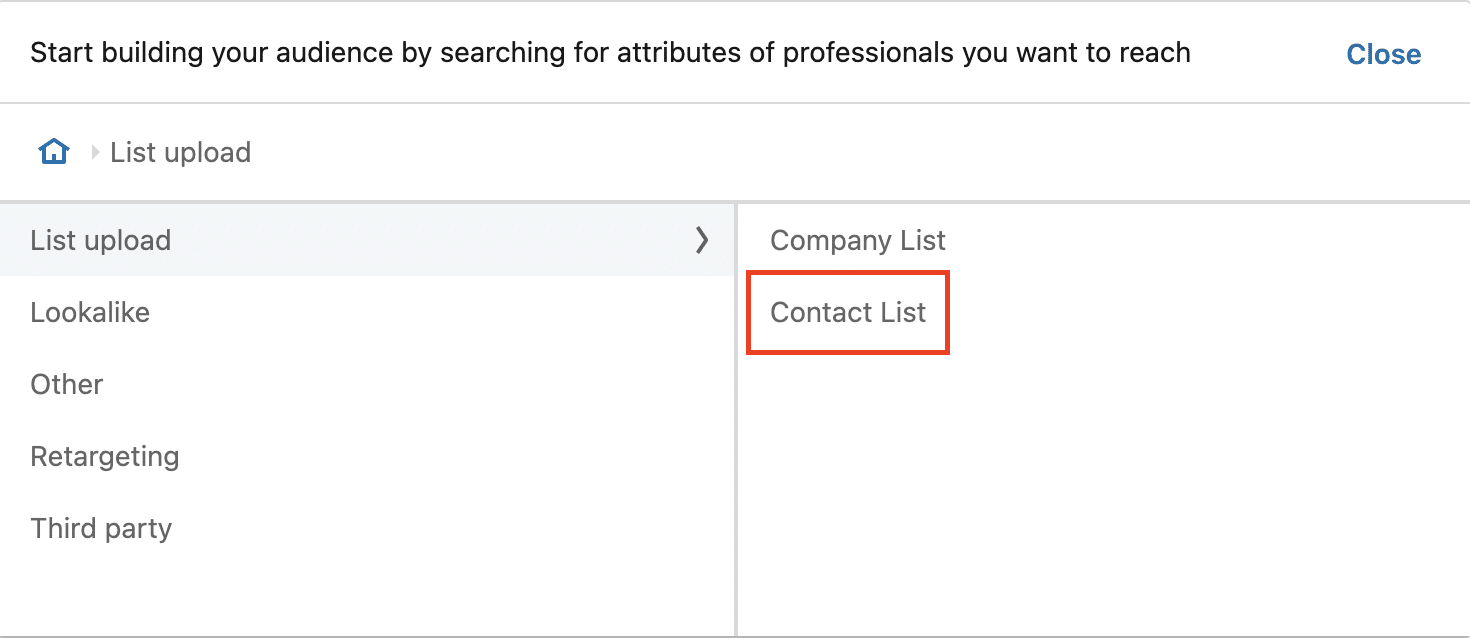Image resolution: width=1470 pixels, height=638 pixels.
Task: Expand the List upload row chevron
Action: click(x=702, y=240)
